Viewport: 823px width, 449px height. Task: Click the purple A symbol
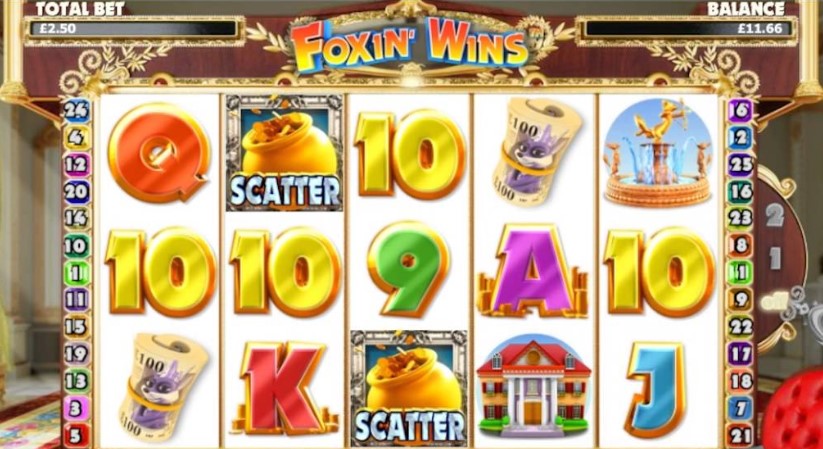pyautogui.click(x=532, y=270)
